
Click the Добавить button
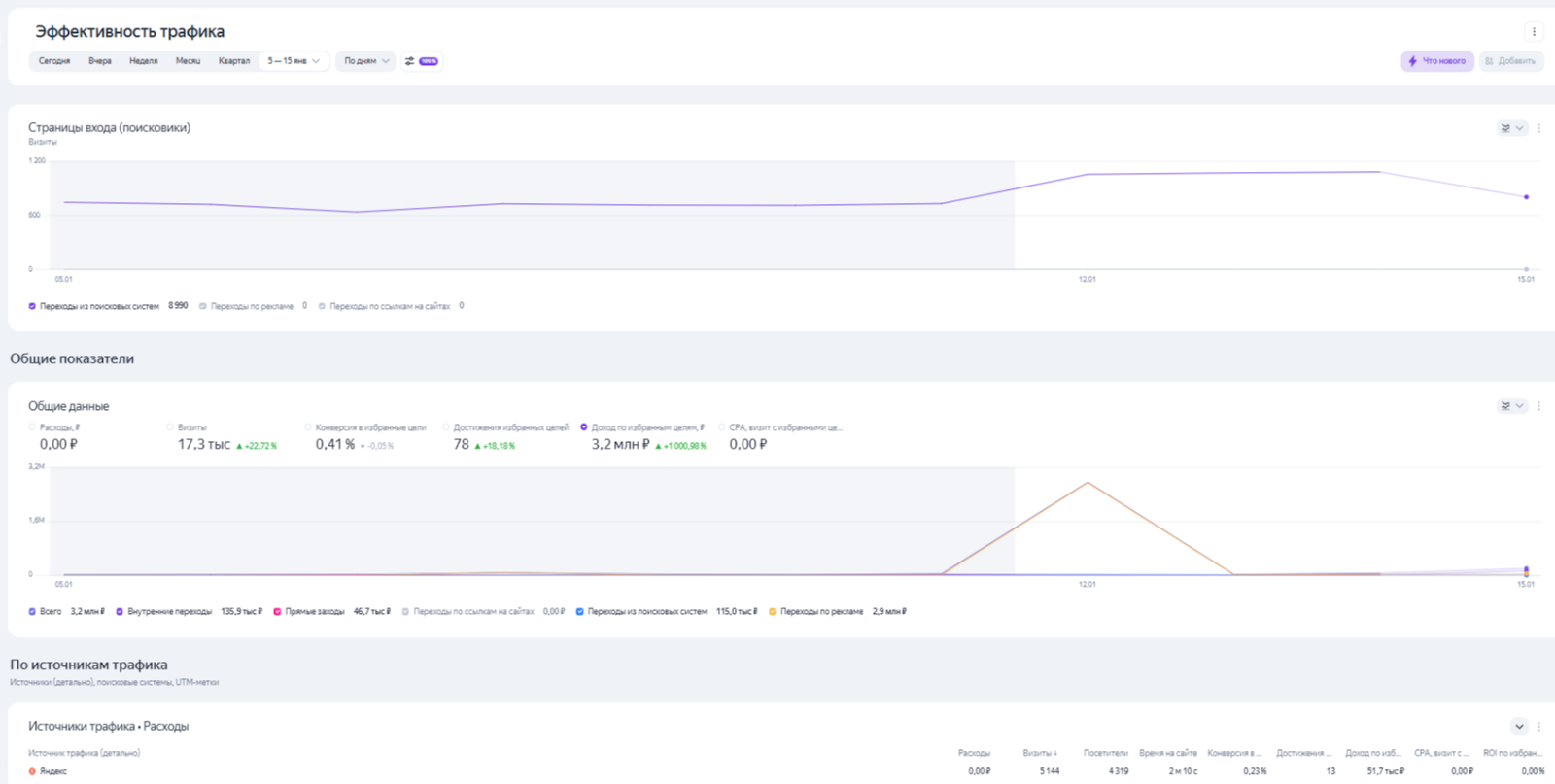1510,61
